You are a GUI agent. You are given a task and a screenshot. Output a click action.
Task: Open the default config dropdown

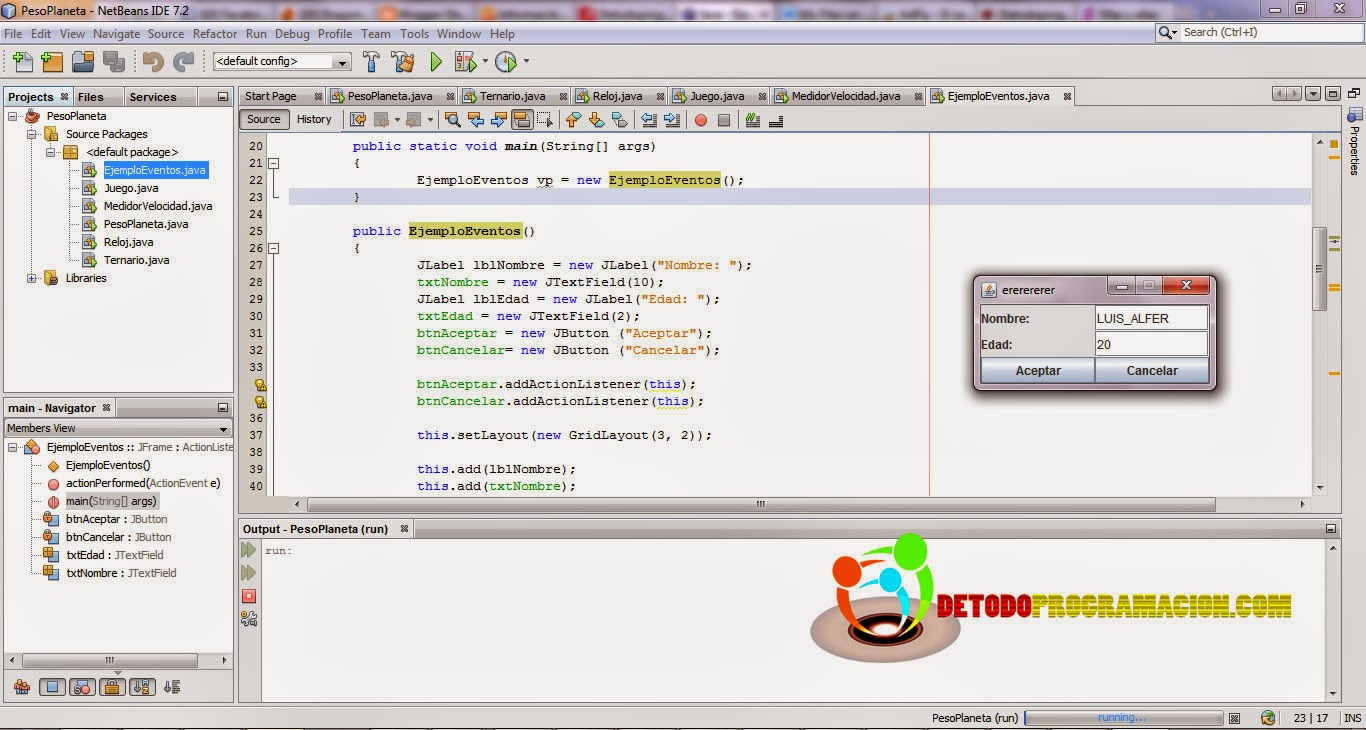(344, 61)
